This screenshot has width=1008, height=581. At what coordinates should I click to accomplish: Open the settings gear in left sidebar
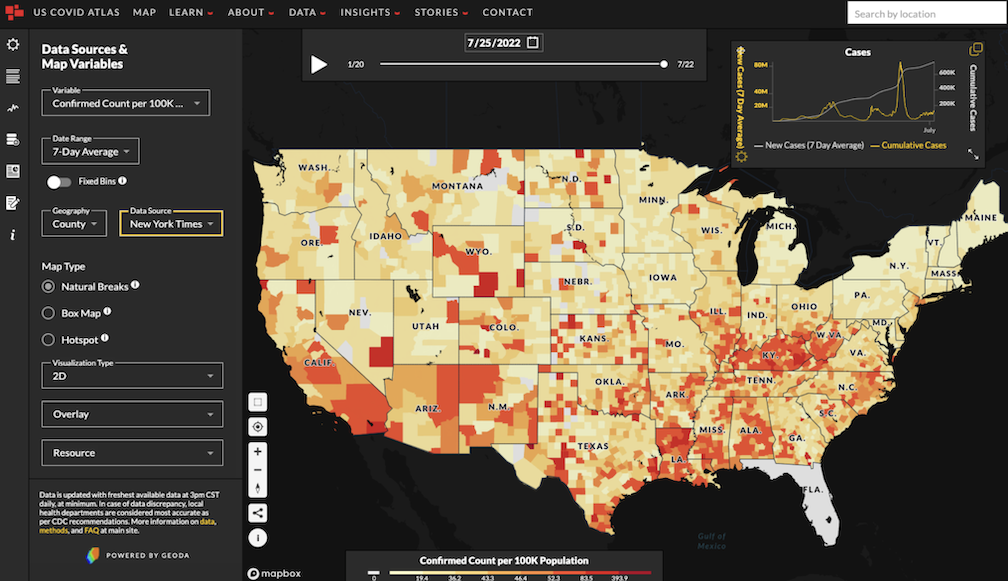point(13,45)
